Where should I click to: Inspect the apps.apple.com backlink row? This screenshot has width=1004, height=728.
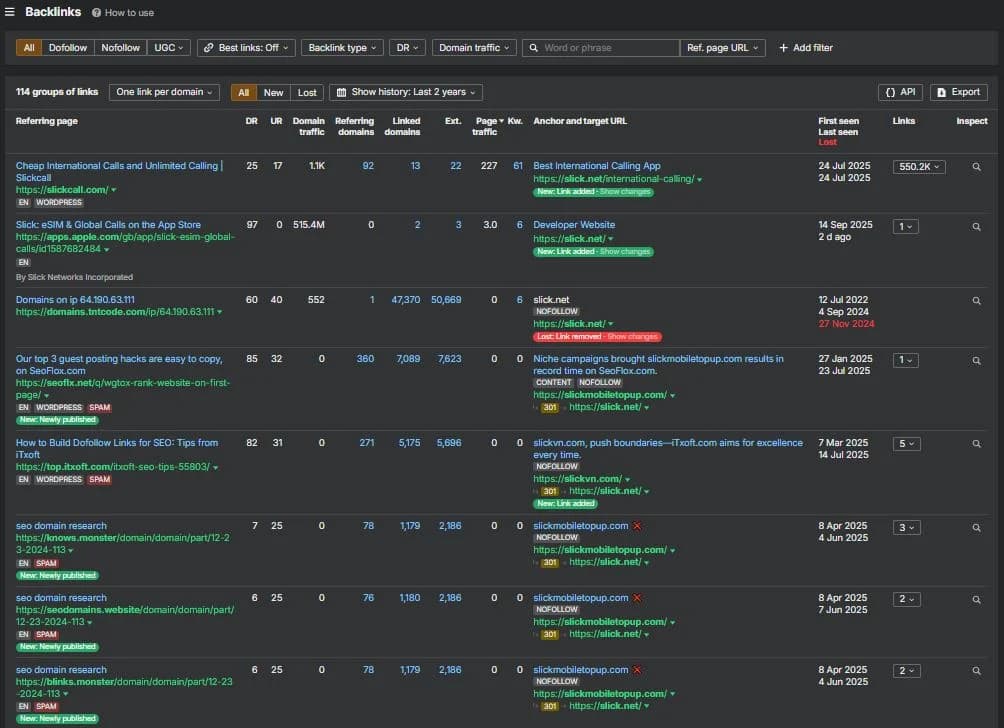tap(976, 227)
